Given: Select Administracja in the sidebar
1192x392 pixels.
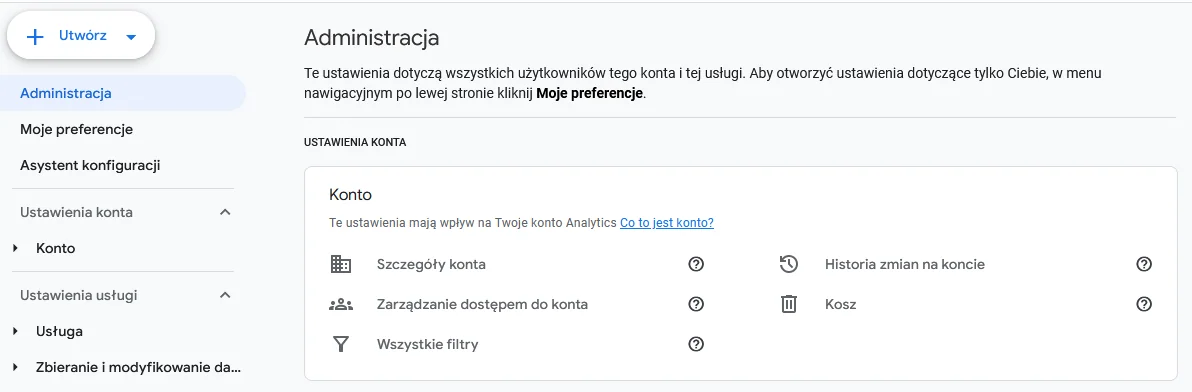Looking at the screenshot, I should pos(123,93).
